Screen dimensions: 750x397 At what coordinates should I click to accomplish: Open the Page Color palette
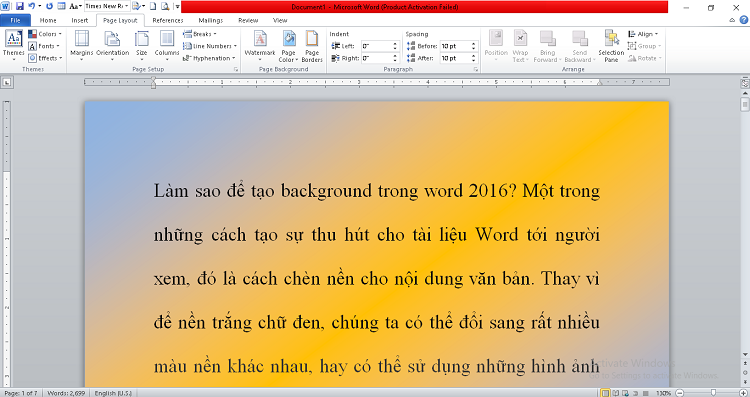coord(288,46)
